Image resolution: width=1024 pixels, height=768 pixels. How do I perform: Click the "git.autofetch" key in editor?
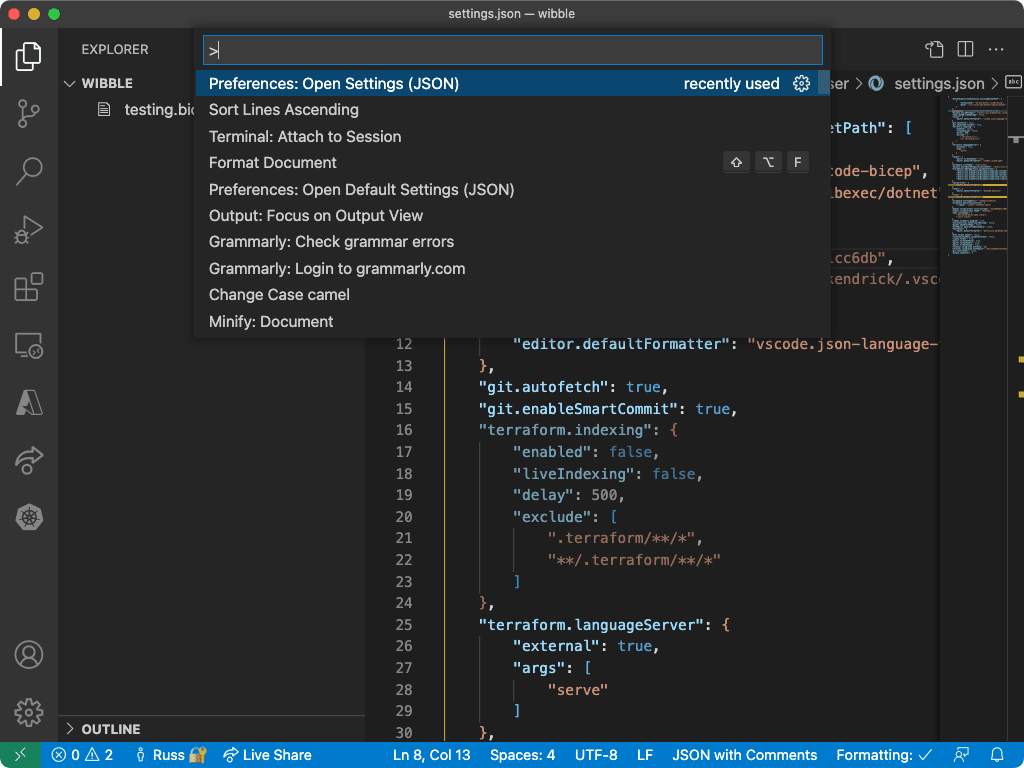(x=543, y=387)
